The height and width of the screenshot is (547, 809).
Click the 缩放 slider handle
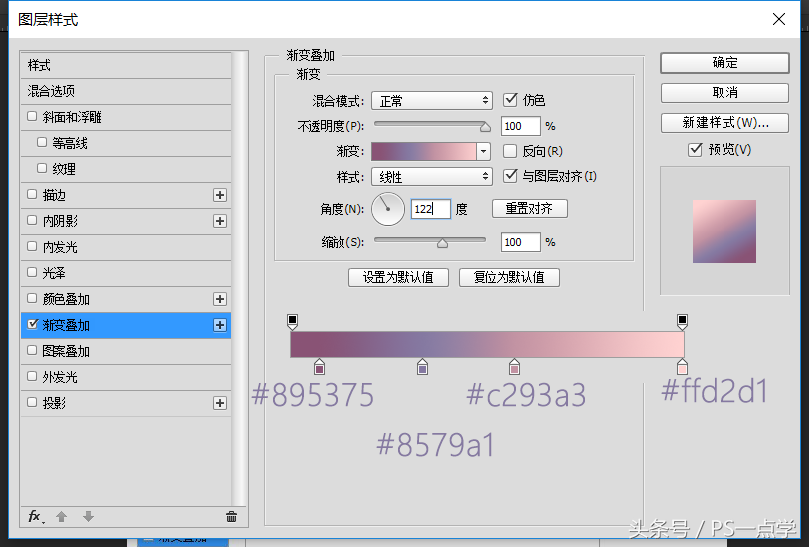[442, 243]
